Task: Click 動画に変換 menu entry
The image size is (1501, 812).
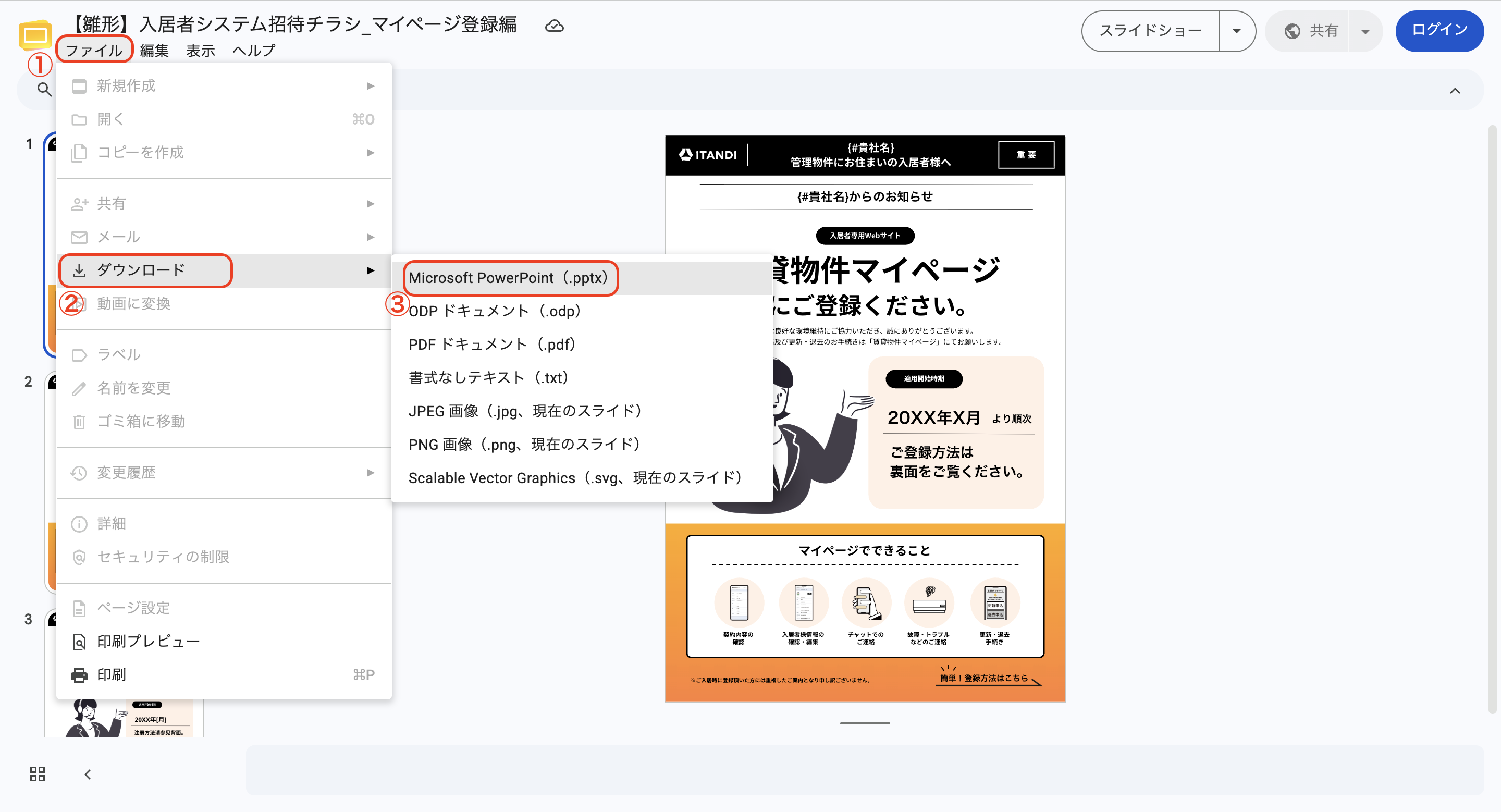Action: [x=224, y=304]
